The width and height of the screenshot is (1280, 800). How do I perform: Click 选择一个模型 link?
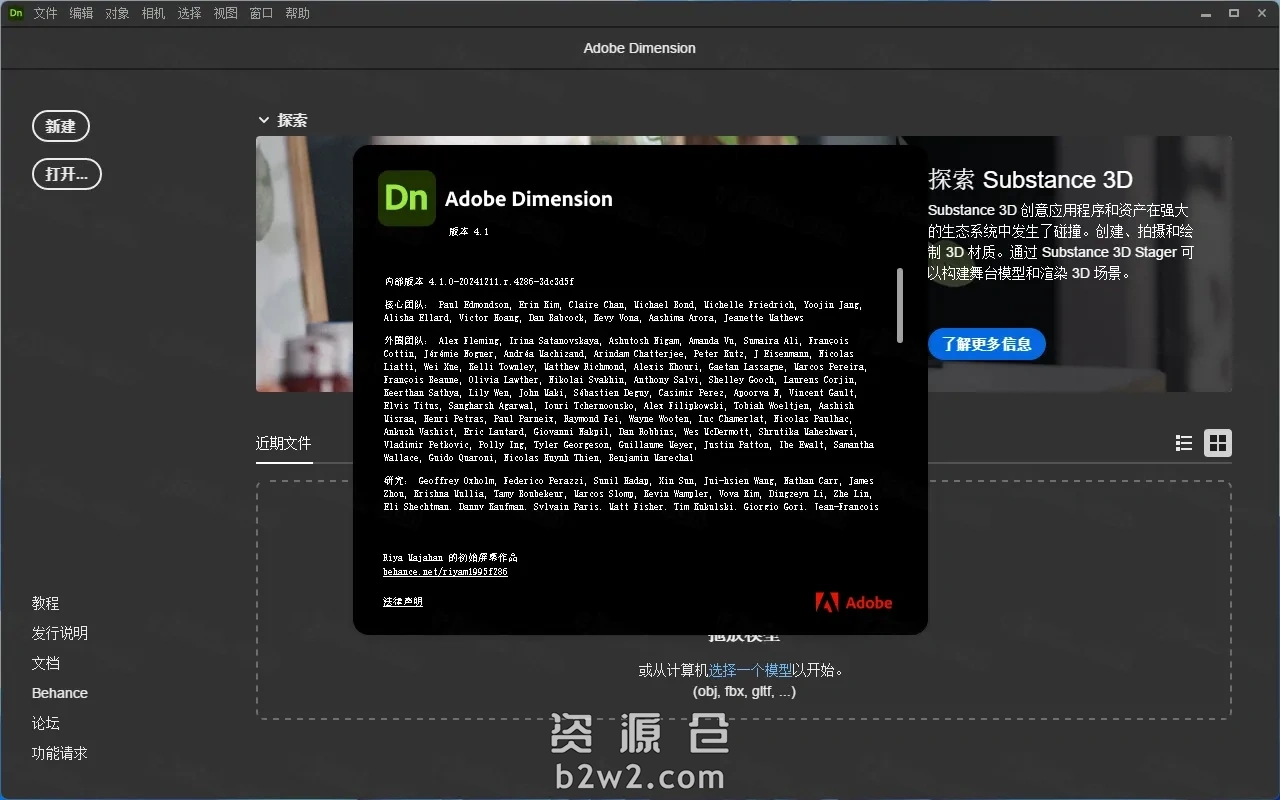751,670
